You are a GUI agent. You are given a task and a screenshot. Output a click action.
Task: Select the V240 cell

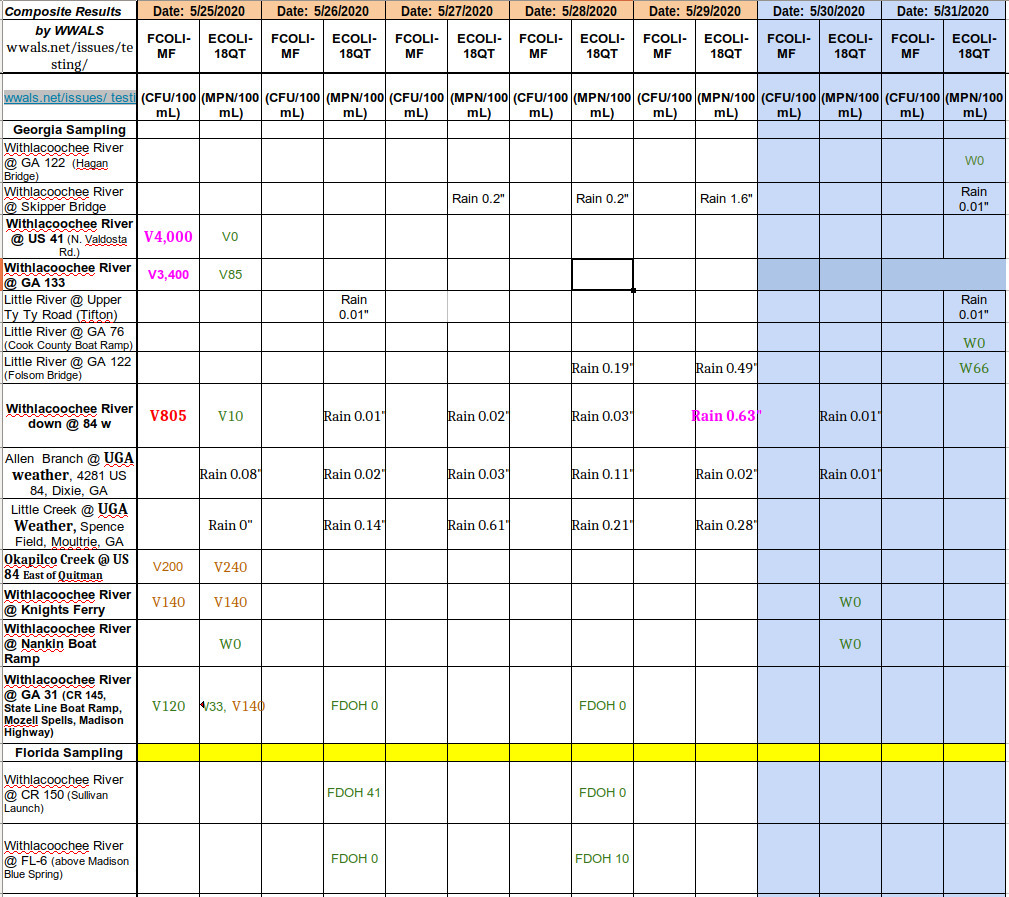[230, 567]
